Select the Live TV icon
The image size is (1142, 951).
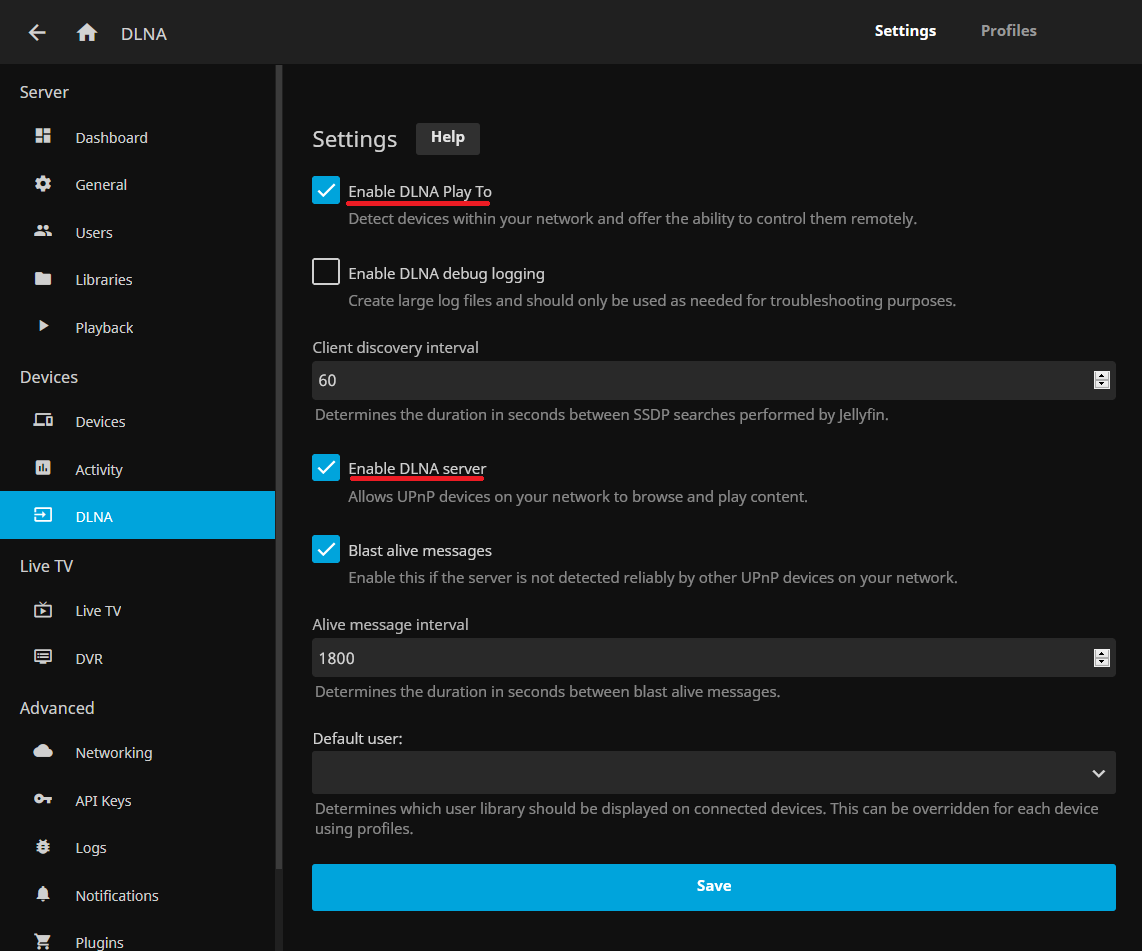coord(43,610)
